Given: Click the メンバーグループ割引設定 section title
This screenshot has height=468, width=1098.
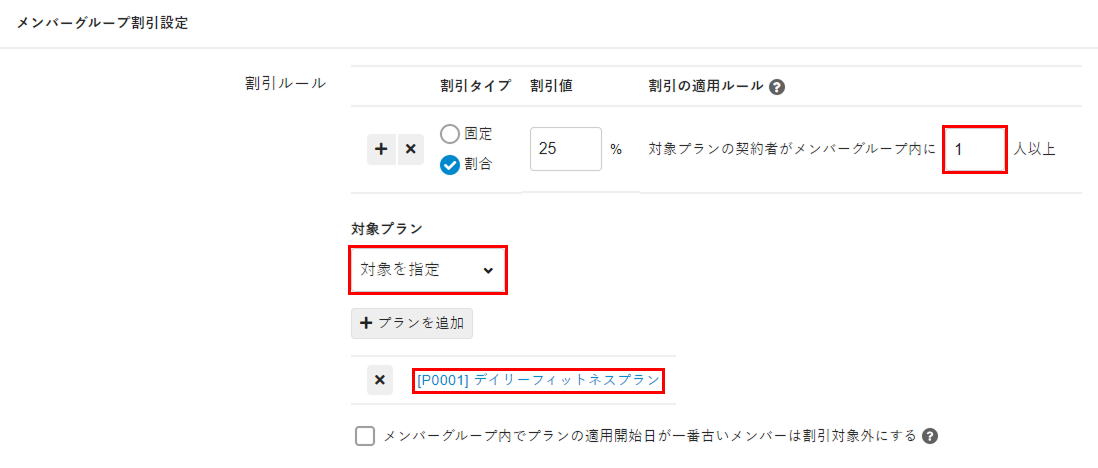Looking at the screenshot, I should point(103,23).
